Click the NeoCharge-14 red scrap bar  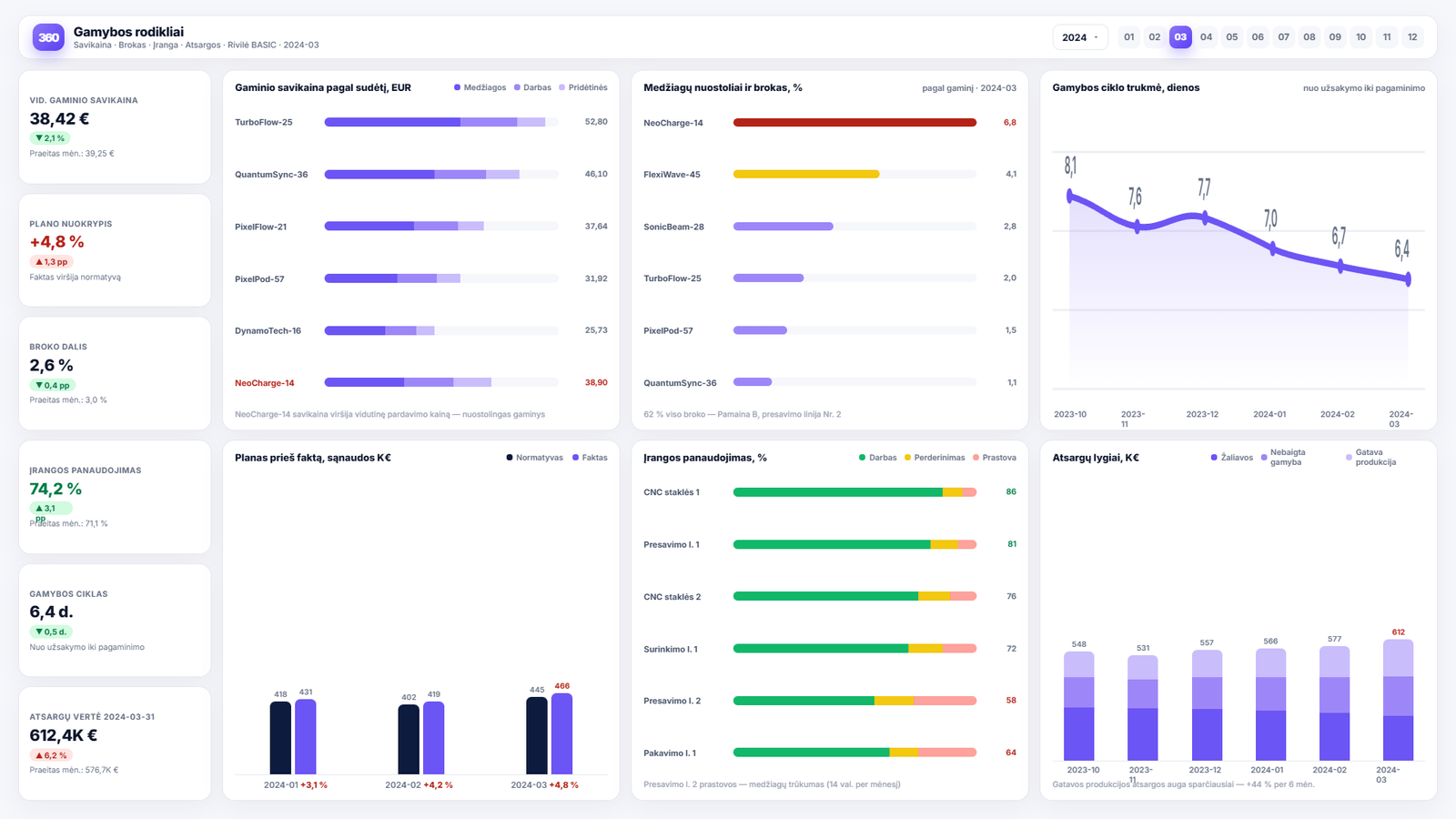[854, 122]
